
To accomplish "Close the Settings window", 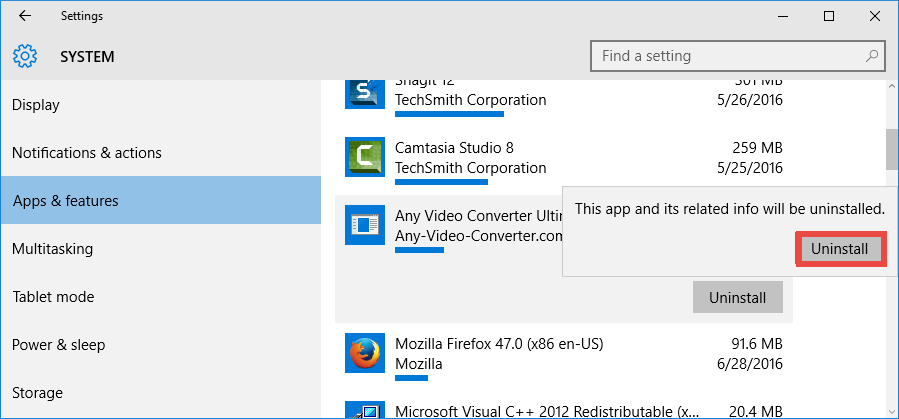I will tap(874, 16).
